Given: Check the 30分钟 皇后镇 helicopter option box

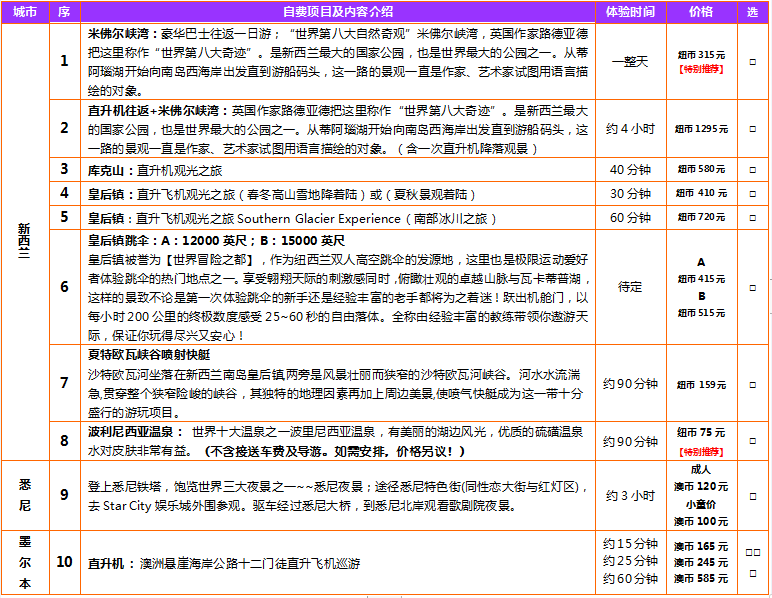Looking at the screenshot, I should [x=752, y=193].
